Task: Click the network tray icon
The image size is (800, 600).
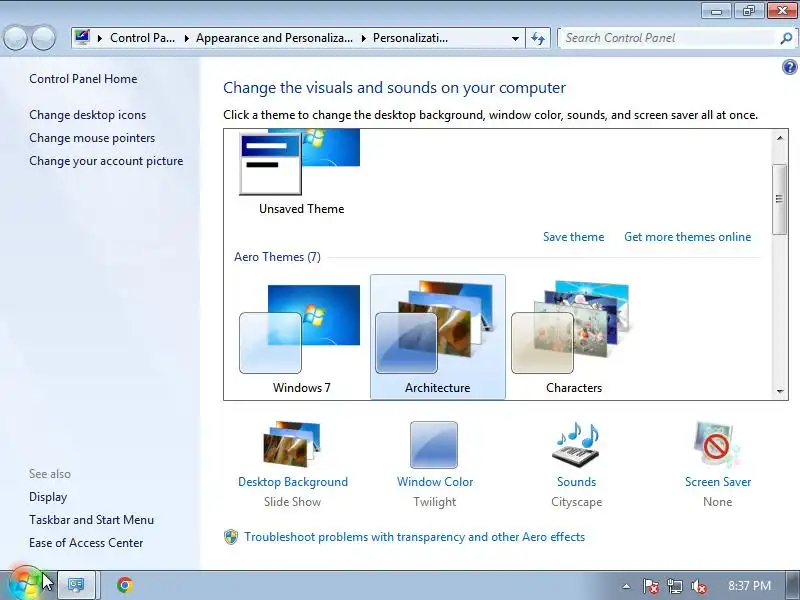Action: (674, 586)
